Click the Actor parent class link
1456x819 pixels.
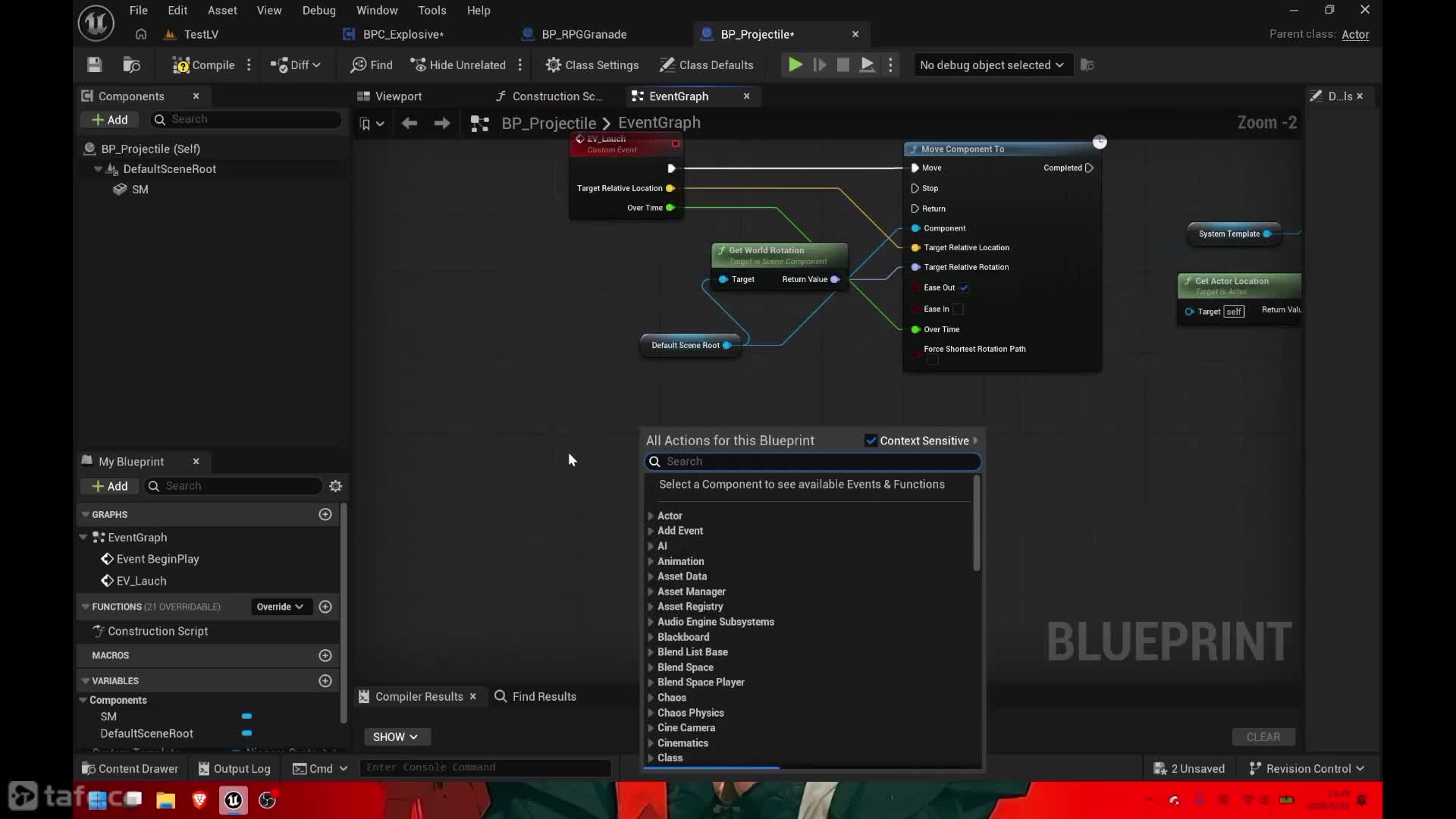click(1355, 35)
